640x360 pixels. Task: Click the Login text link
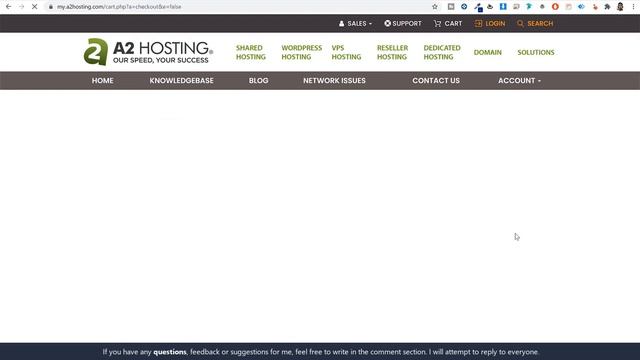pos(495,24)
